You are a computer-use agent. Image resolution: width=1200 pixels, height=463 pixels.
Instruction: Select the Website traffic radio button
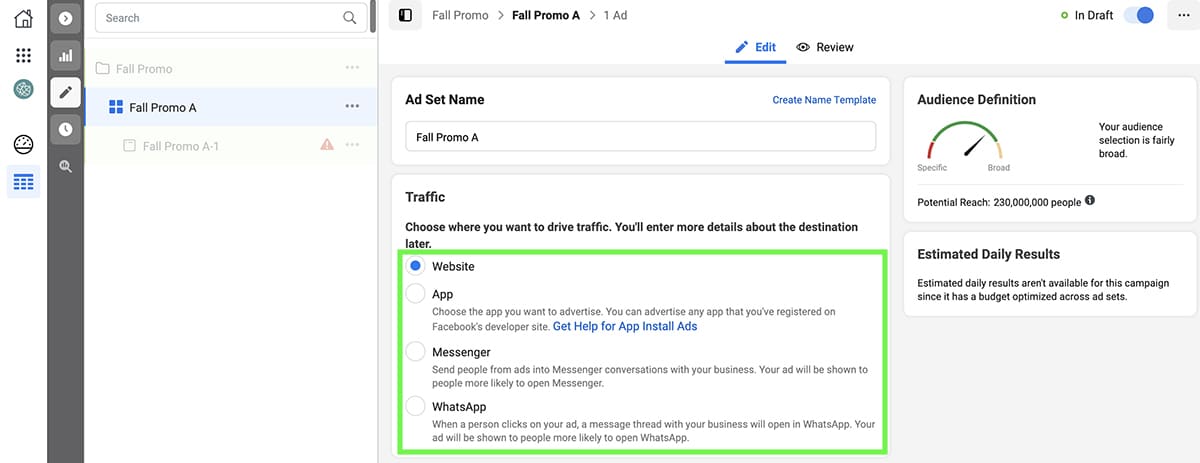(x=415, y=267)
